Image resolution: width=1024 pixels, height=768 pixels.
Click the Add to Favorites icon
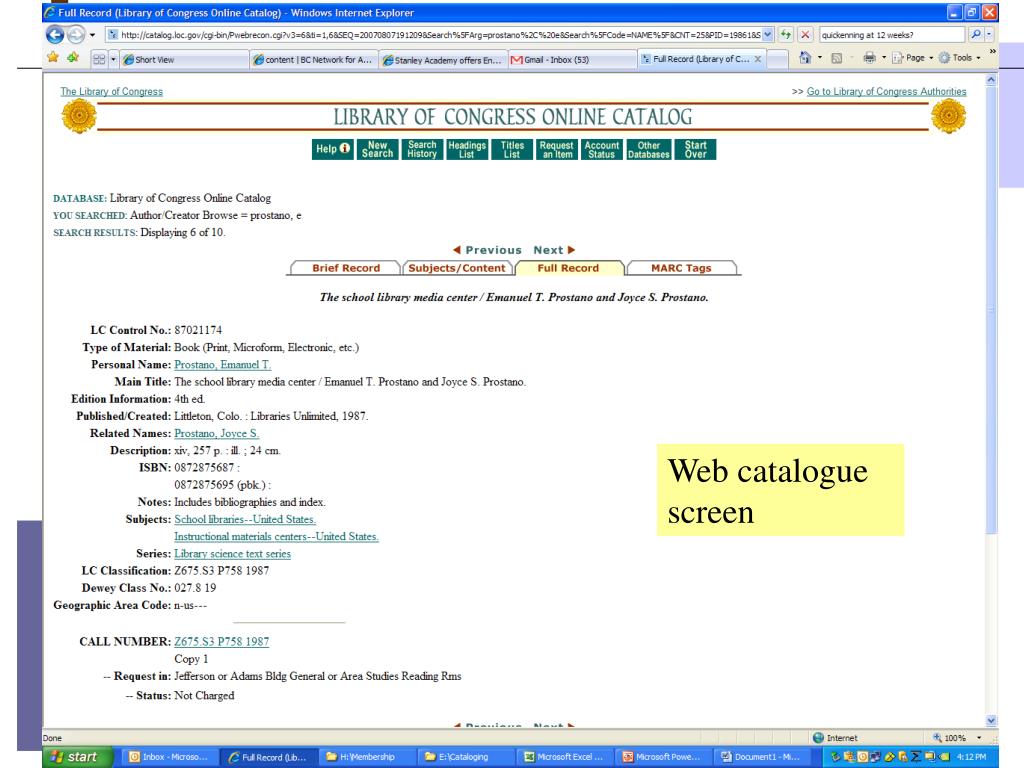pyautogui.click(x=72, y=58)
